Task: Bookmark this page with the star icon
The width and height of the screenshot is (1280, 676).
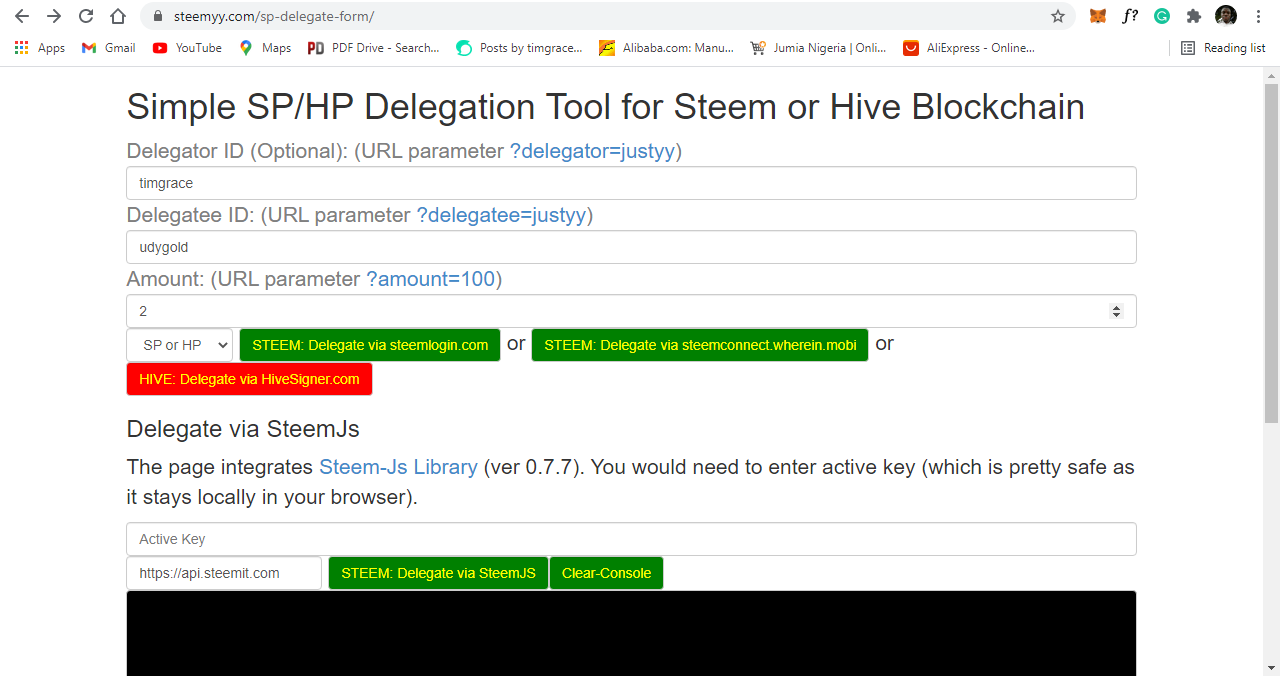Action: [1058, 16]
